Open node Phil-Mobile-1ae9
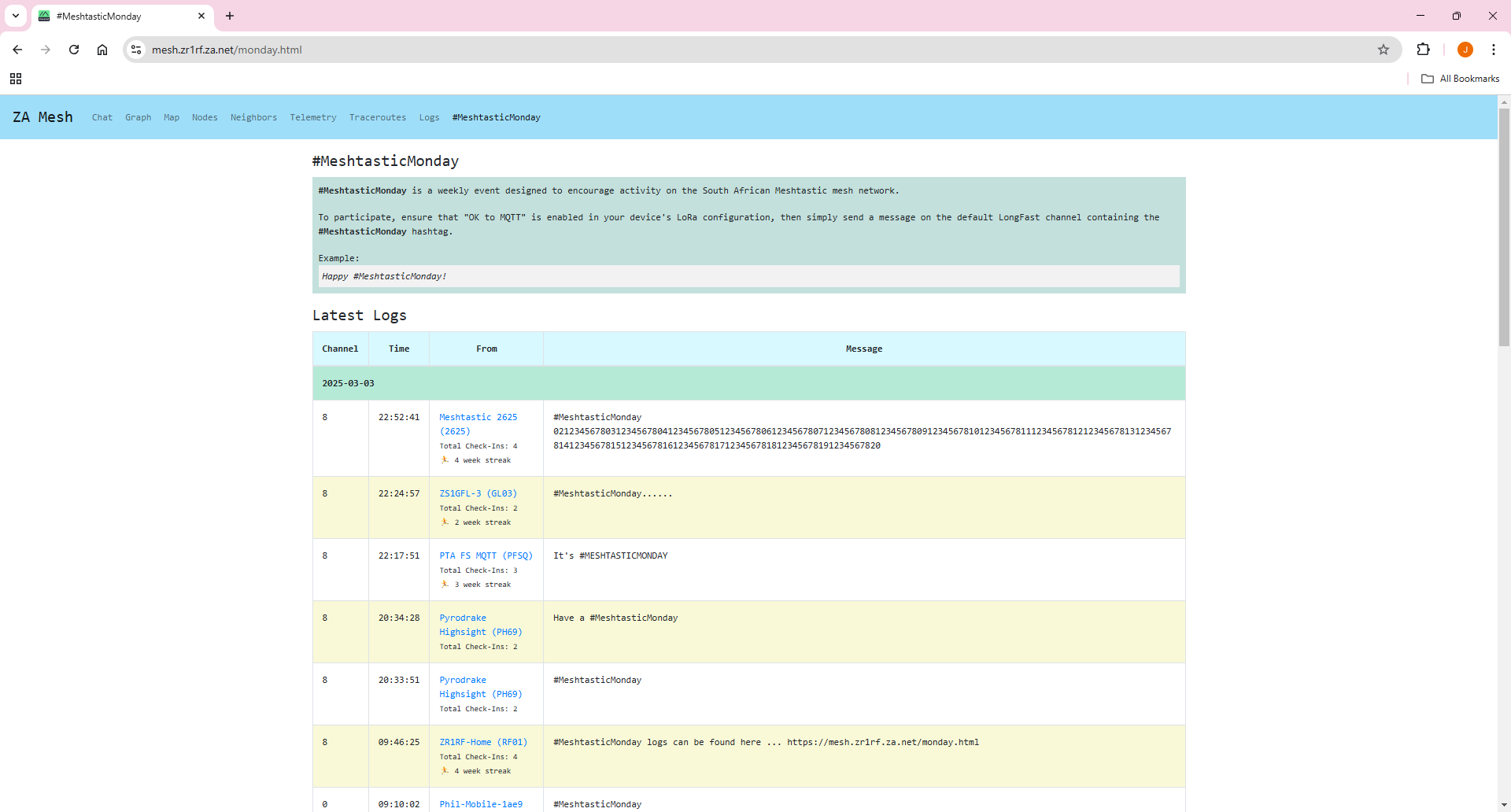Image resolution: width=1511 pixels, height=812 pixels. 481,804
